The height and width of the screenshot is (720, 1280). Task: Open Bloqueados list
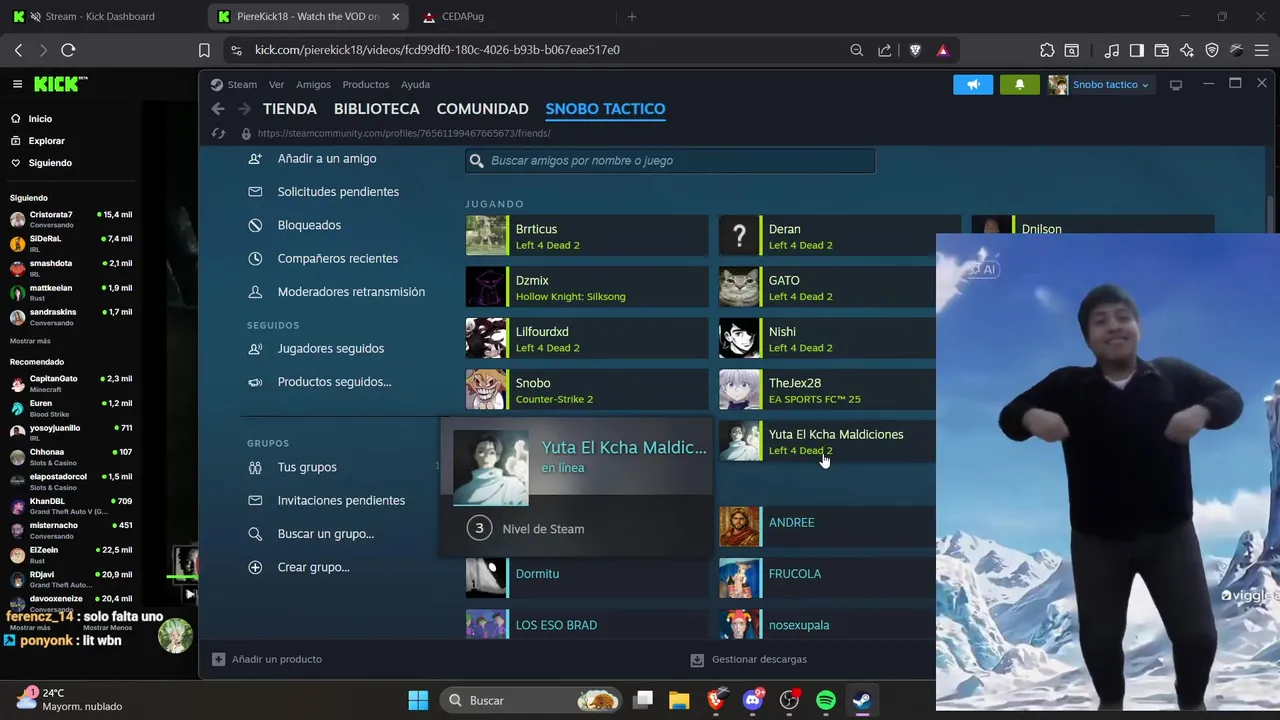click(x=309, y=225)
